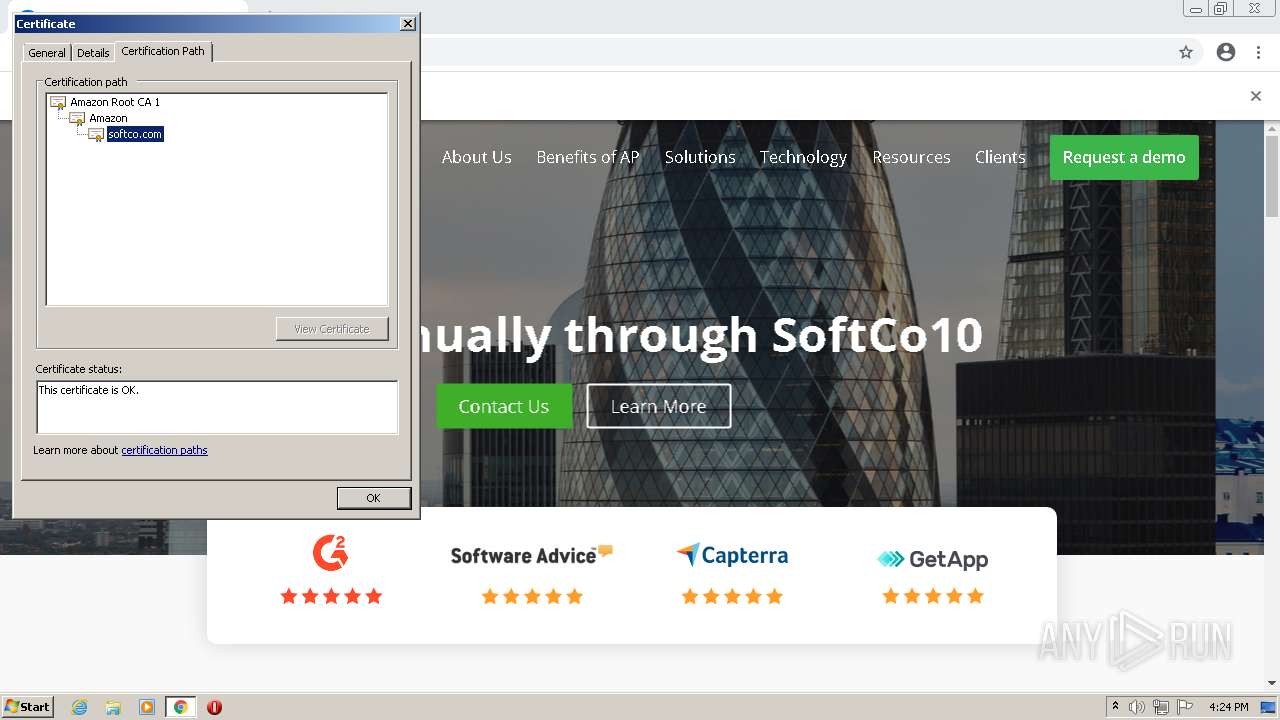The height and width of the screenshot is (720, 1280).
Task: Maximize the Chrome browser window
Action: tap(1221, 9)
